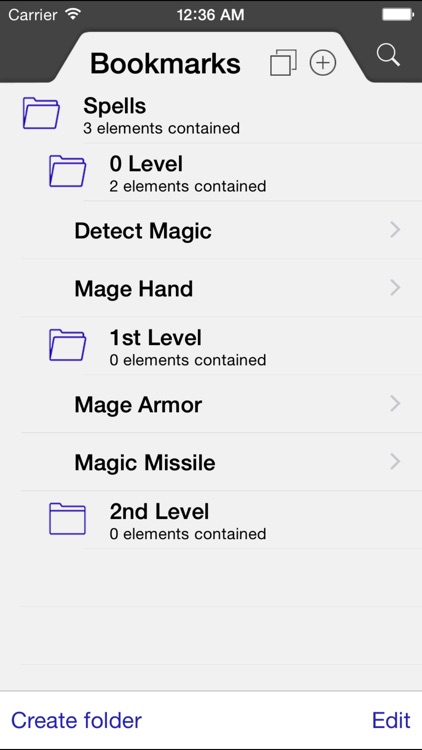Tap the chevron beside Magic Missile

395,462
